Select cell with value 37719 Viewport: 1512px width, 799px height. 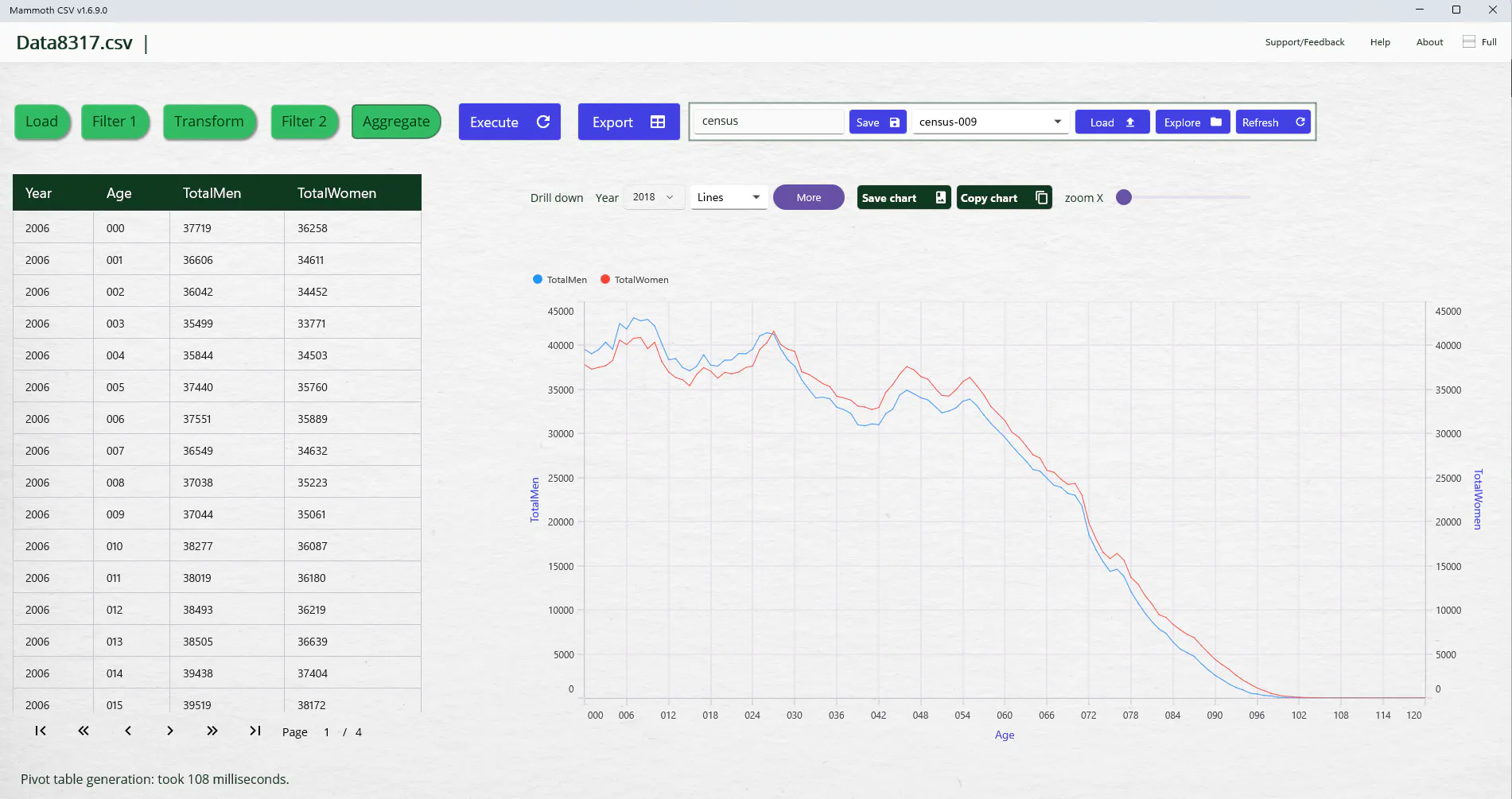point(227,228)
